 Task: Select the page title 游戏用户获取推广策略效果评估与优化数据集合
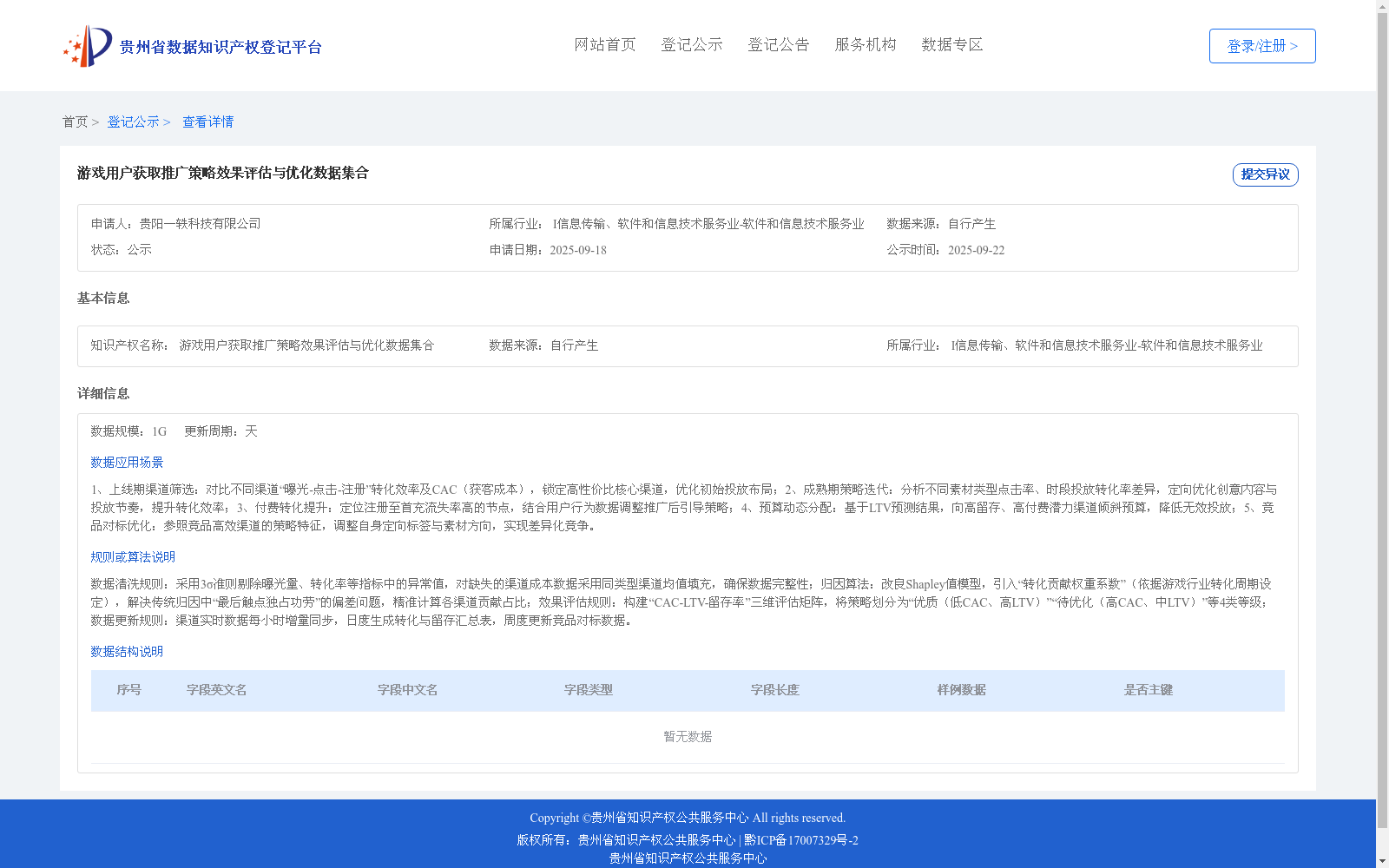click(x=223, y=173)
